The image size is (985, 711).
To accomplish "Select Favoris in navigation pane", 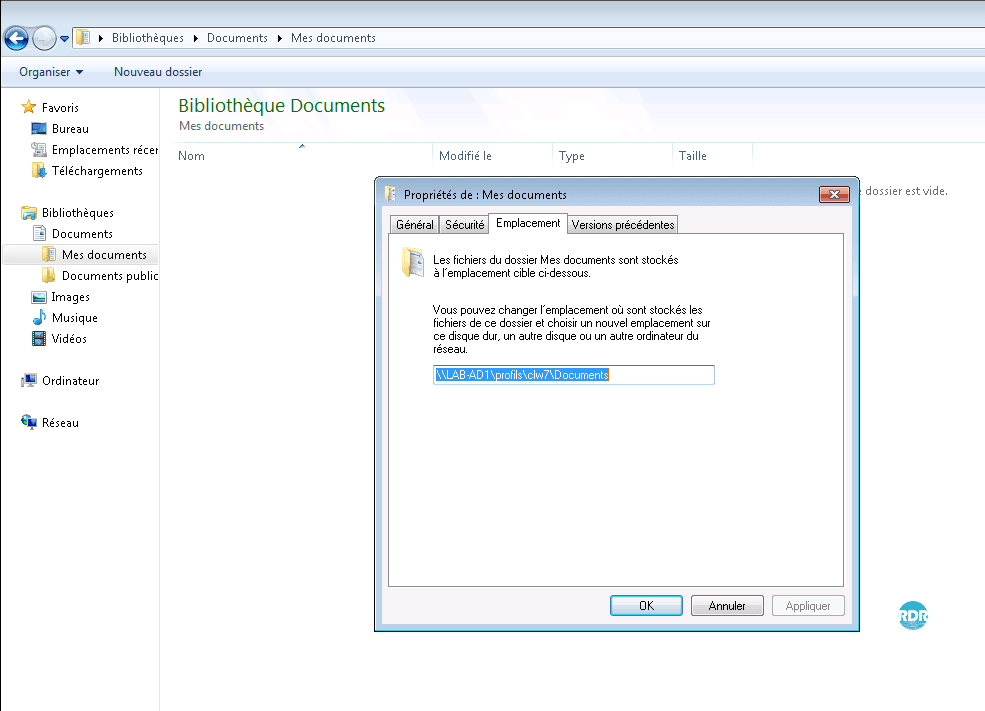I will [60, 107].
